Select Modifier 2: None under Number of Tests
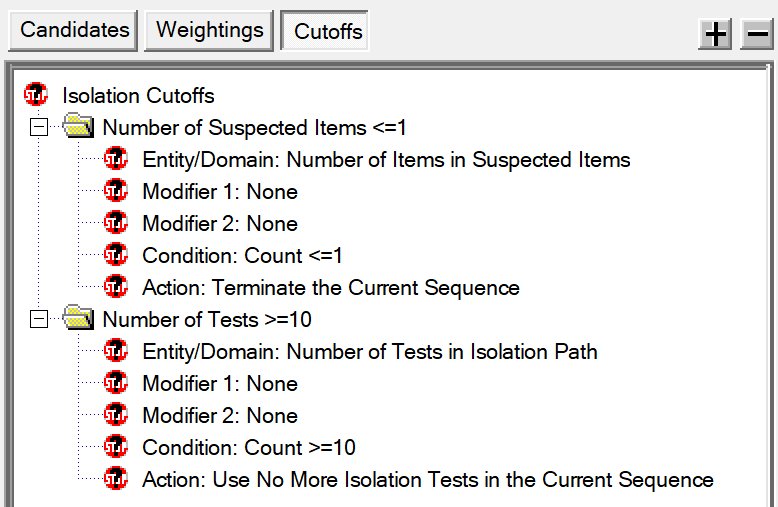Image resolution: width=778 pixels, height=507 pixels. [220, 415]
